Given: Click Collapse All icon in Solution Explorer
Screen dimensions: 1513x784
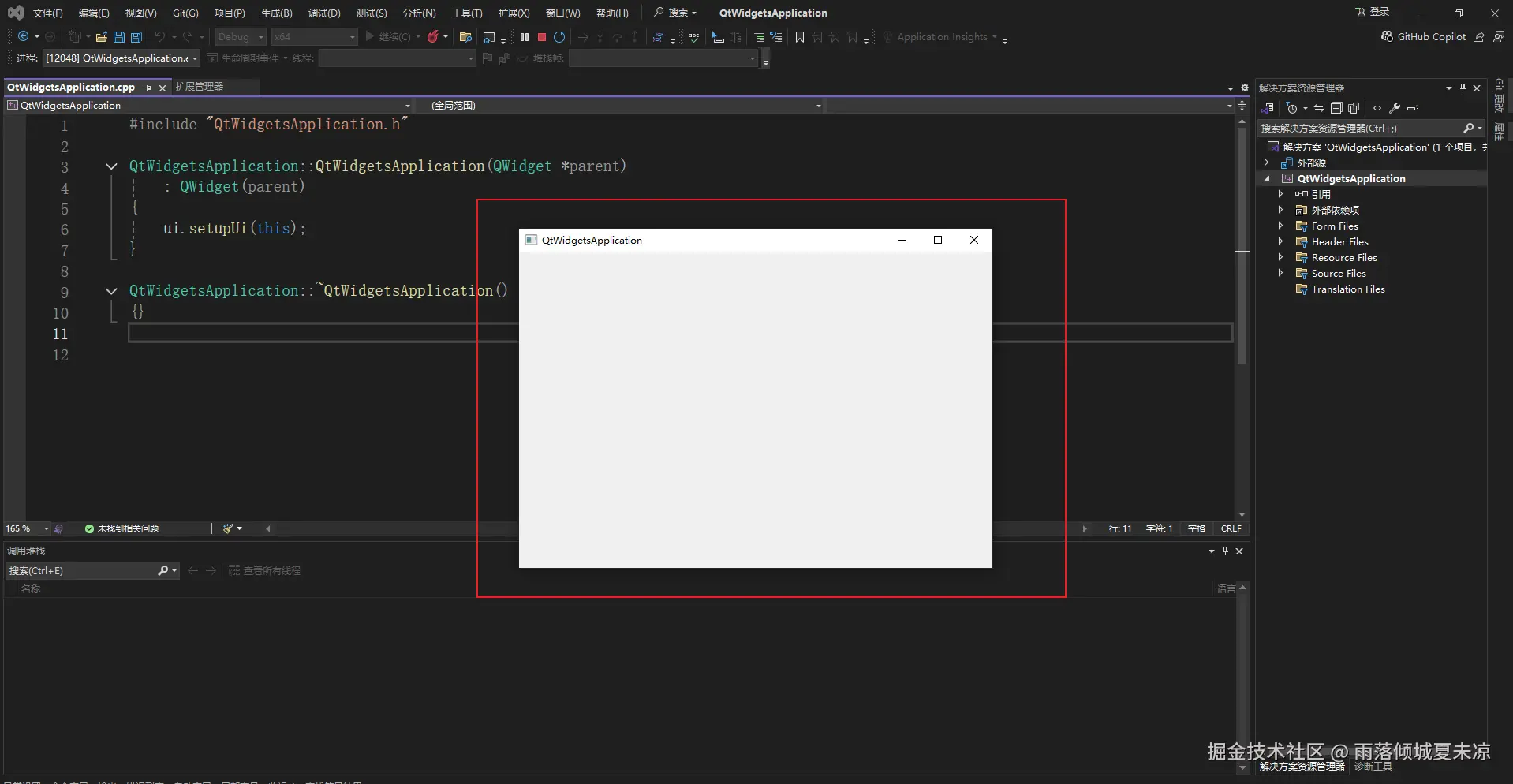Looking at the screenshot, I should click(x=1336, y=108).
